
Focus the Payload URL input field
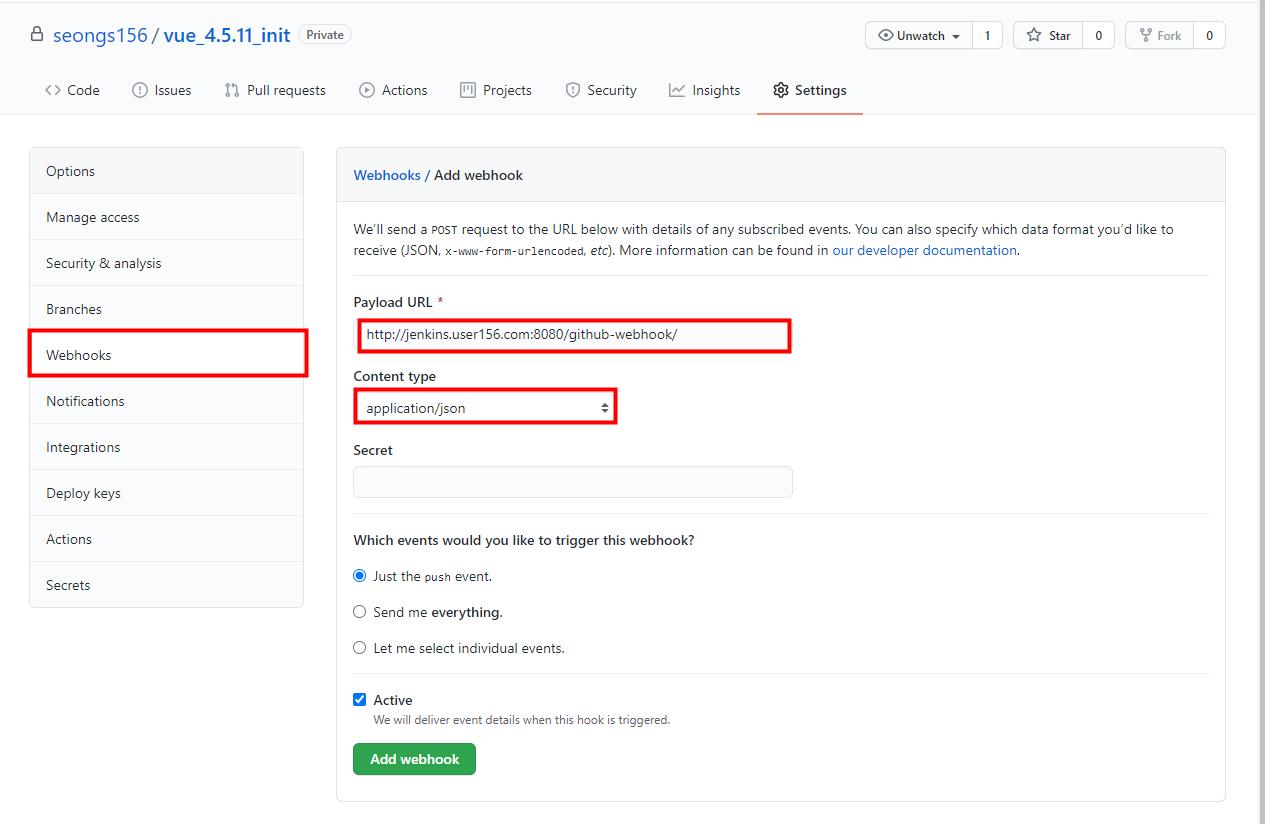pos(575,335)
